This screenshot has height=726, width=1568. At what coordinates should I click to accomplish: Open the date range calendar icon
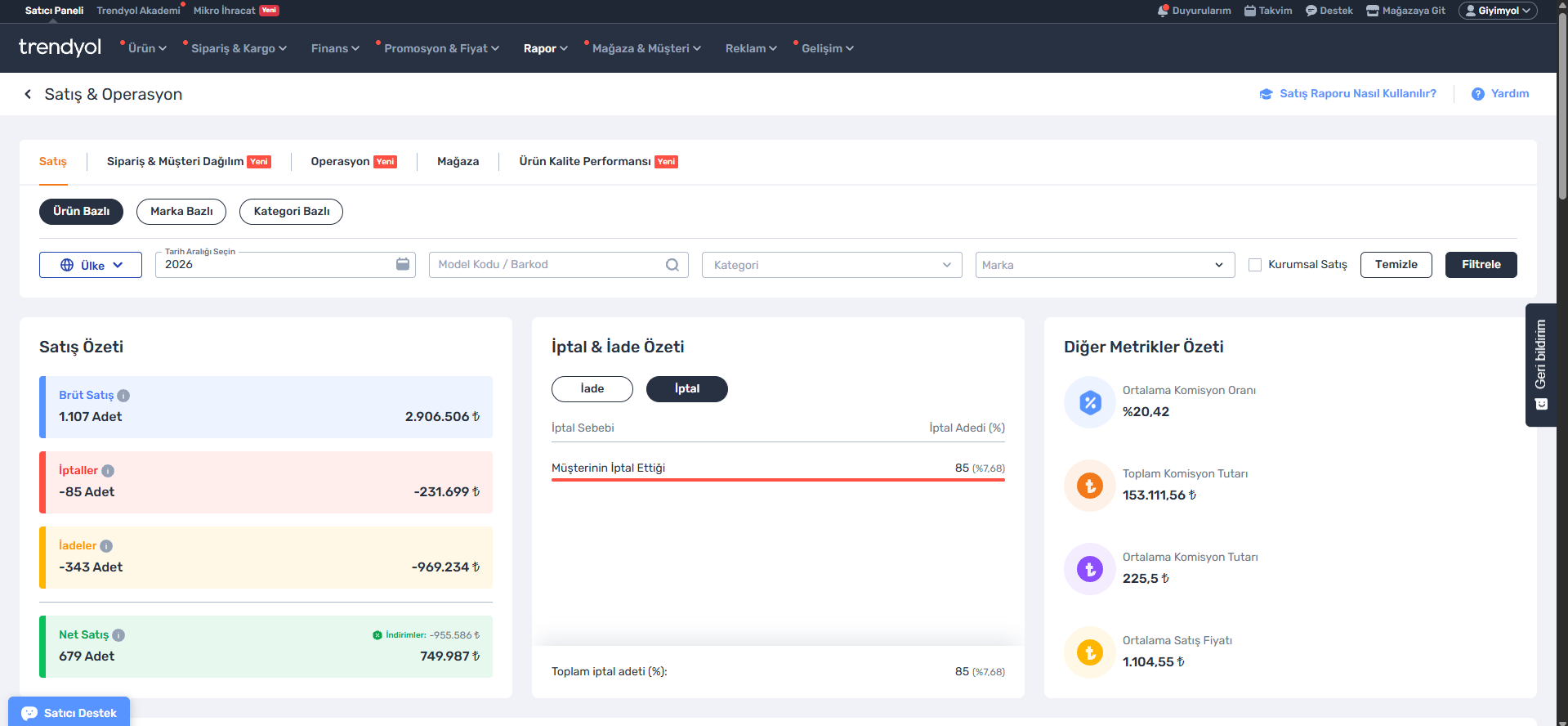click(x=403, y=264)
